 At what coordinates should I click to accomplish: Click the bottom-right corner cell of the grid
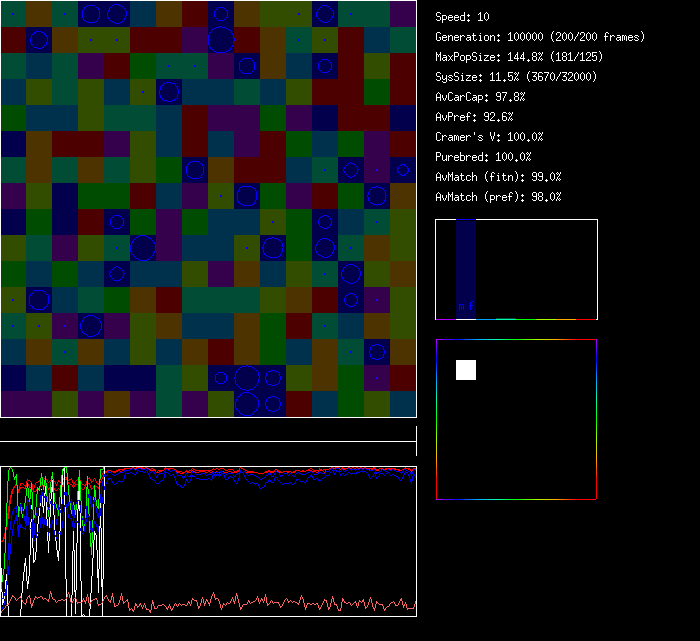point(403,404)
